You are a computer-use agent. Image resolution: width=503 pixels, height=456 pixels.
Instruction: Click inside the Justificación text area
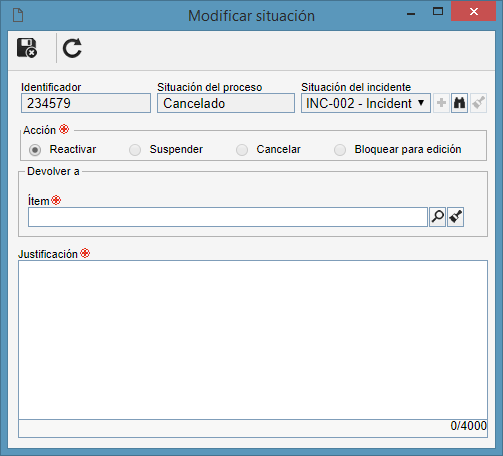coord(253,340)
